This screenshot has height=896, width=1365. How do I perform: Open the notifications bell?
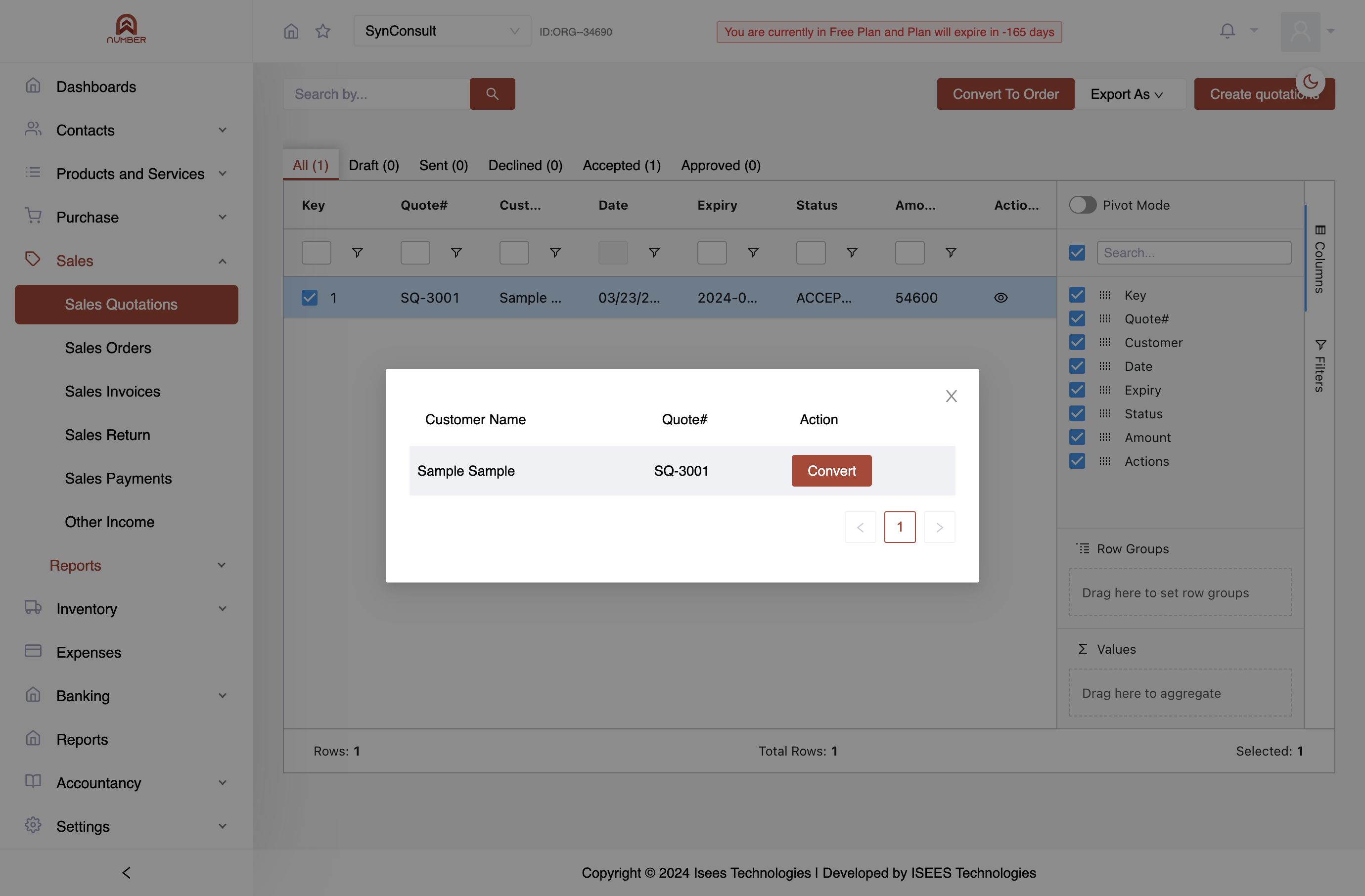1227,31
